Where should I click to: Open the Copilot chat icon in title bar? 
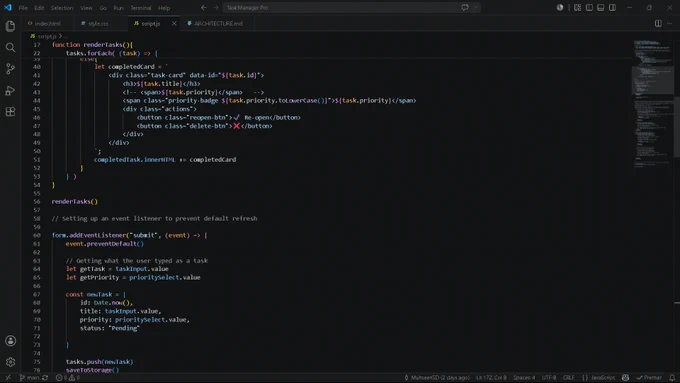pos(465,7)
